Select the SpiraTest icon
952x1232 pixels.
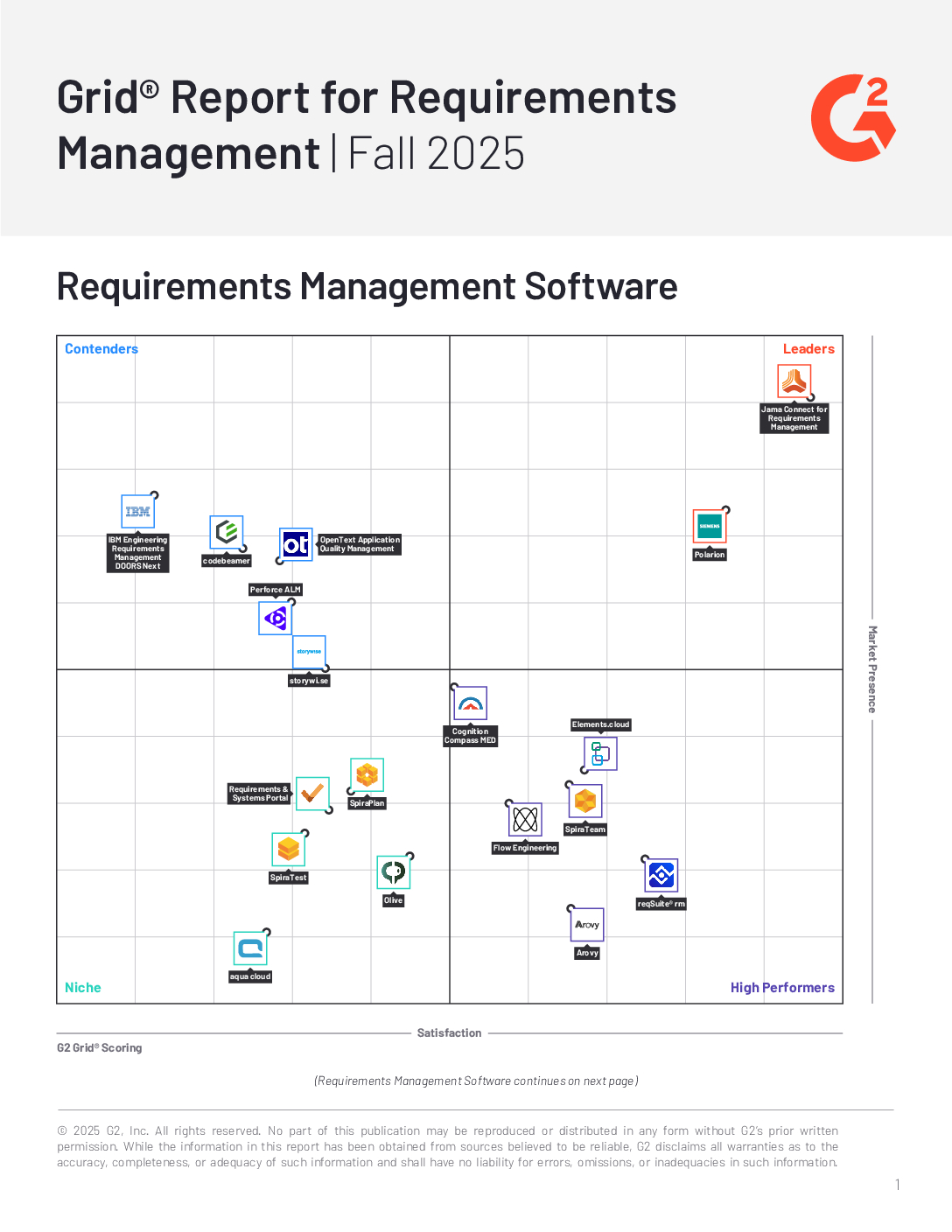click(289, 849)
